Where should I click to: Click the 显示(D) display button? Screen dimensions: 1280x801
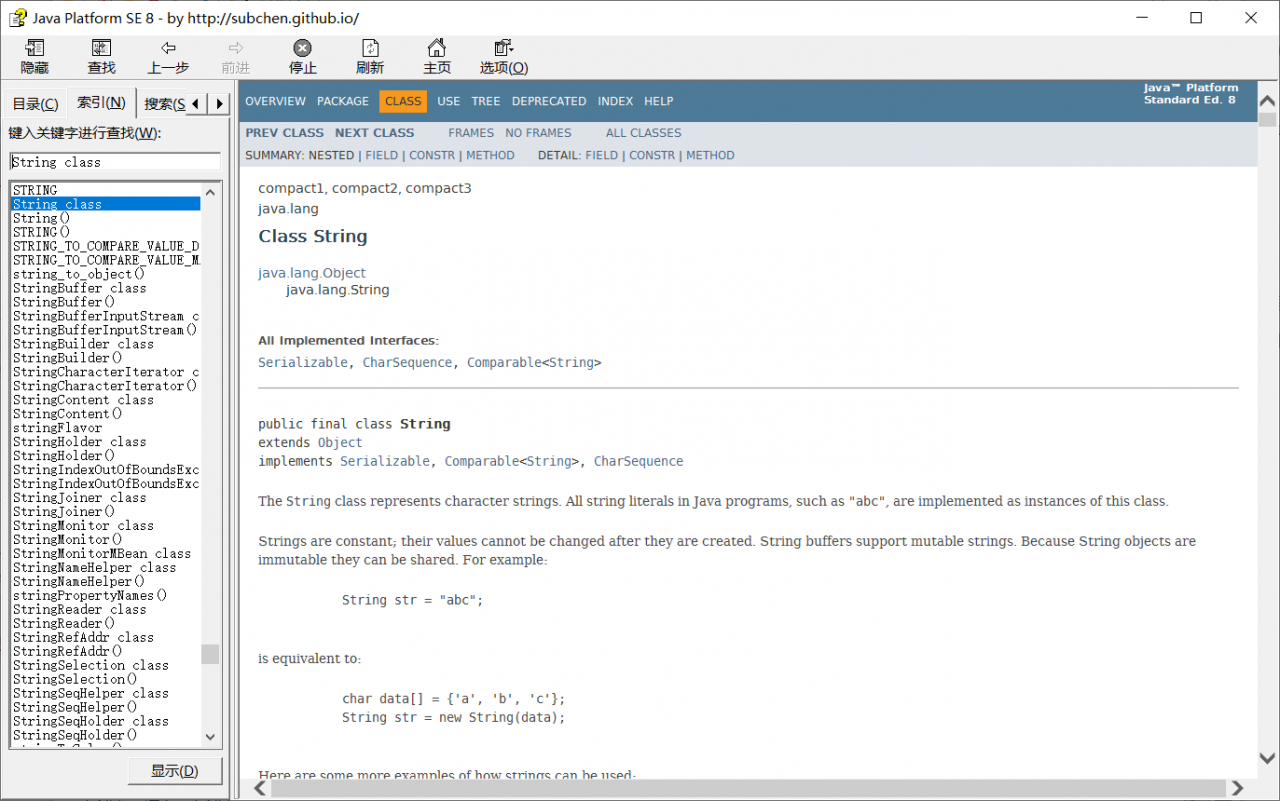click(x=175, y=771)
